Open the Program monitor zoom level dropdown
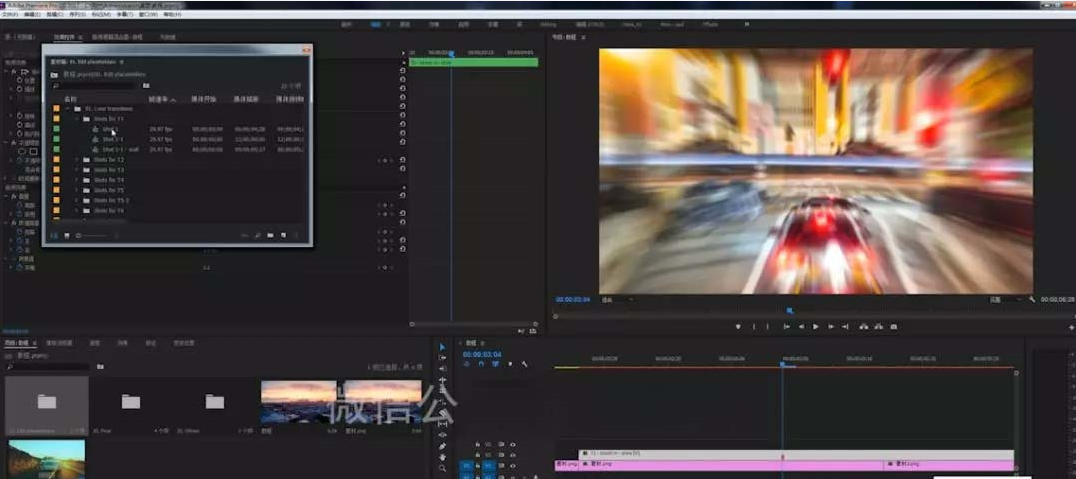The image size is (1076, 479). click(616, 300)
